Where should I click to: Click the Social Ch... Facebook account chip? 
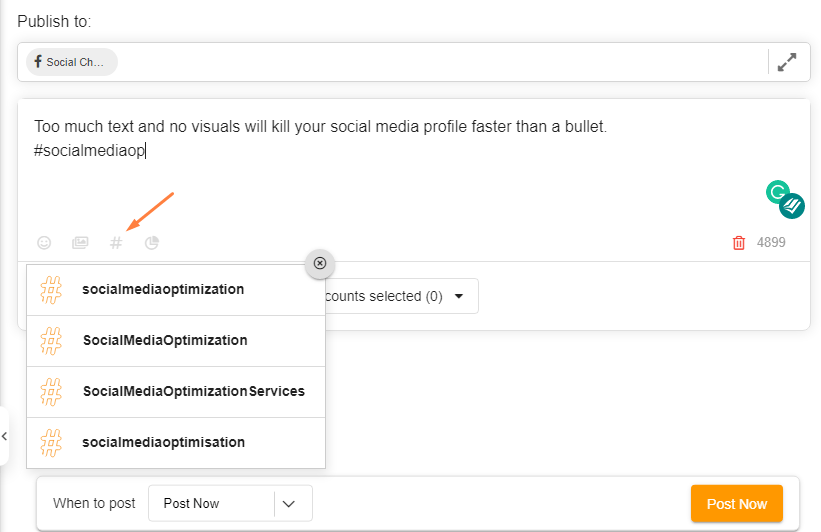(x=72, y=62)
